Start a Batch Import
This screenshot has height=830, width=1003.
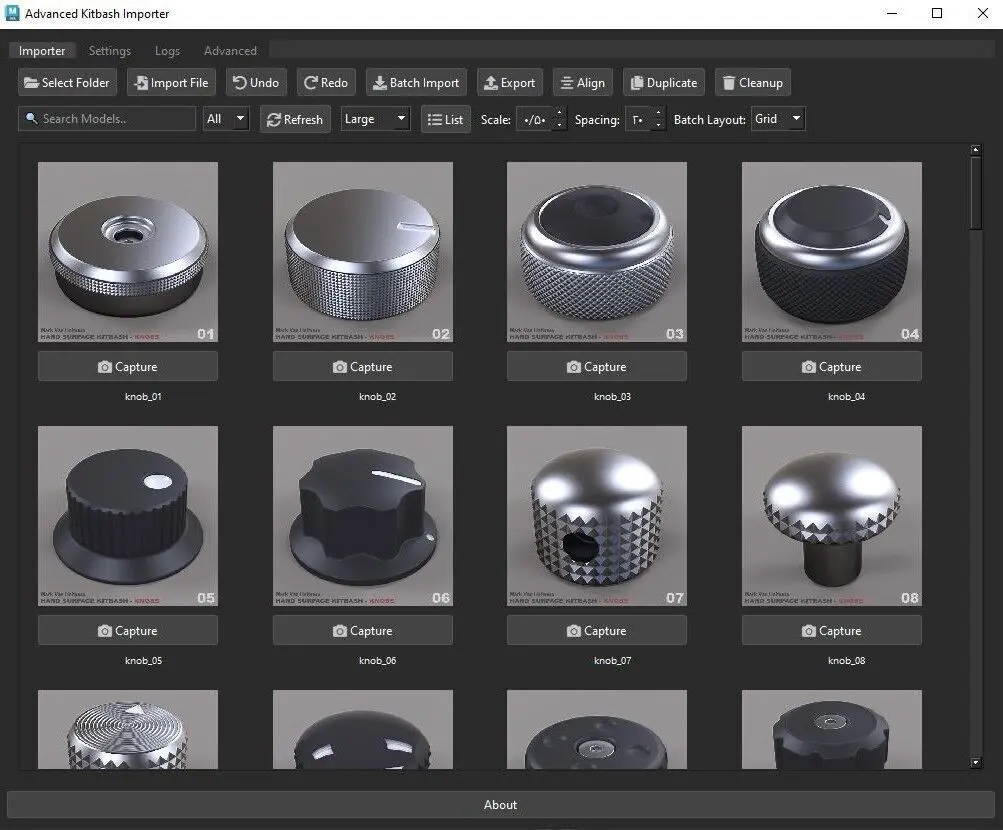click(x=416, y=82)
